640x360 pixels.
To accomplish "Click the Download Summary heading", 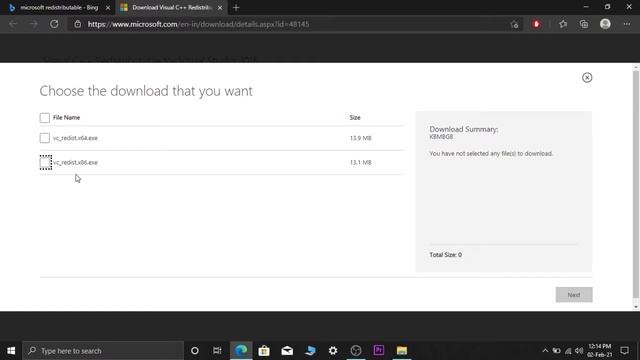I will (x=463, y=129).
